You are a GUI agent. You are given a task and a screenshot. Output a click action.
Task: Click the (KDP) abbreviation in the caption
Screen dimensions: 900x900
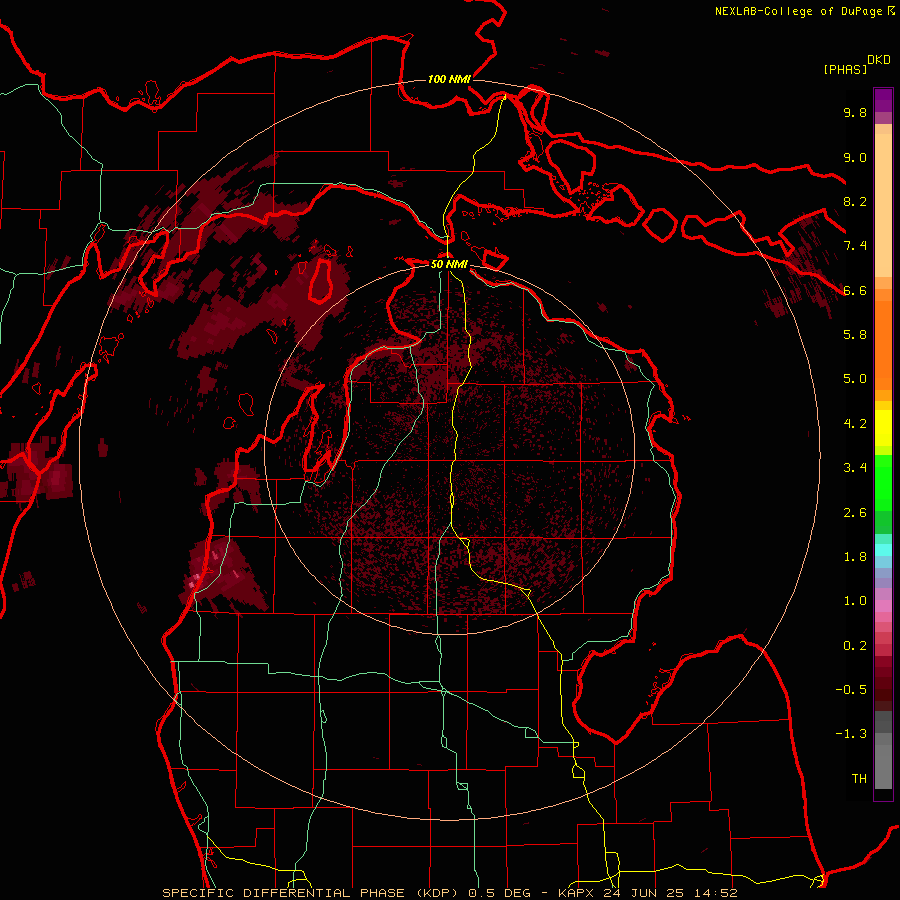point(437,893)
